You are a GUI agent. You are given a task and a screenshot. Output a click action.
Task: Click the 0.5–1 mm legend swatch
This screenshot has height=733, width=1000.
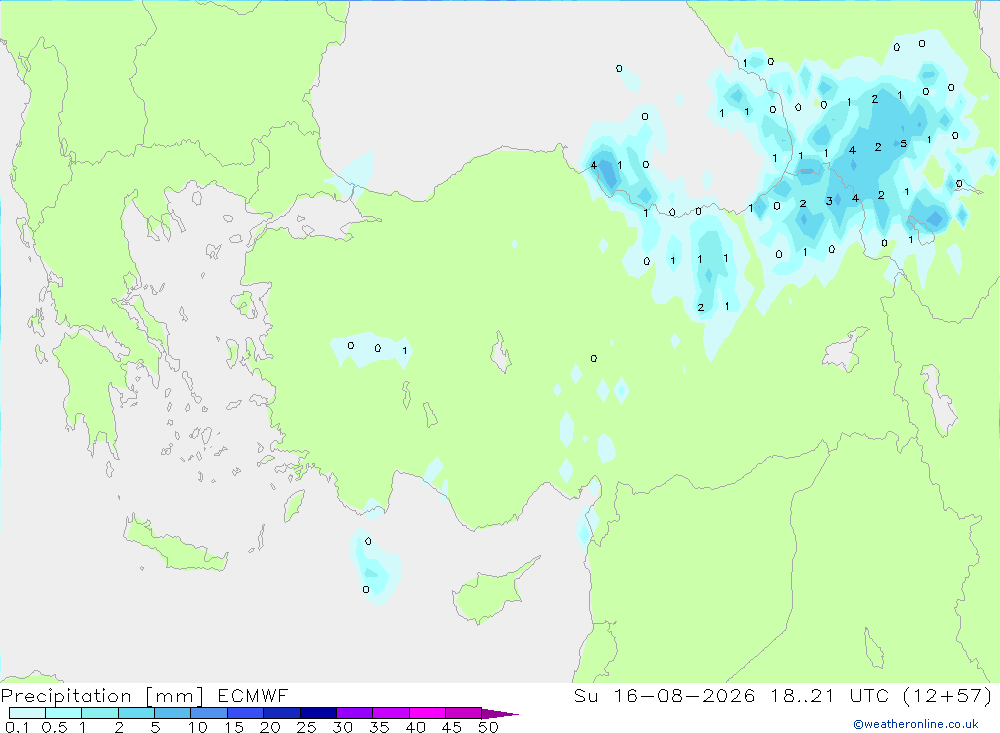[x=64, y=713]
